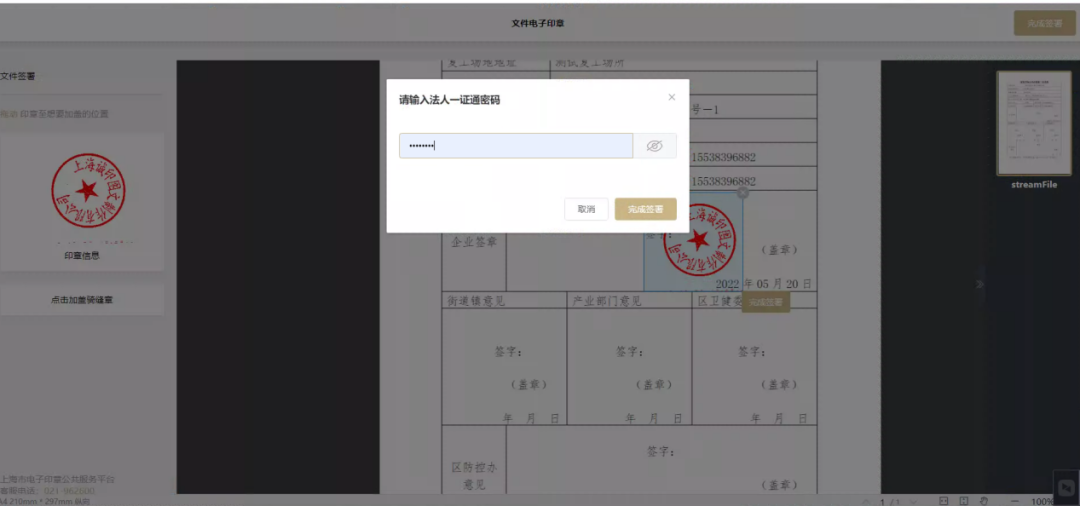The height and width of the screenshot is (506, 1080).
Task: Click the fit-width view icon
Action: point(944,500)
